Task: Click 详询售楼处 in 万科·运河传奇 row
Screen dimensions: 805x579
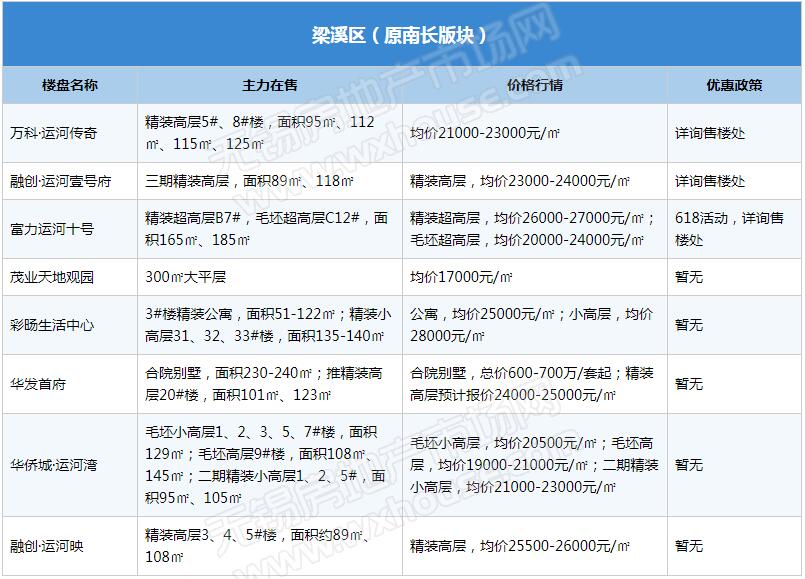Action: [x=710, y=133]
